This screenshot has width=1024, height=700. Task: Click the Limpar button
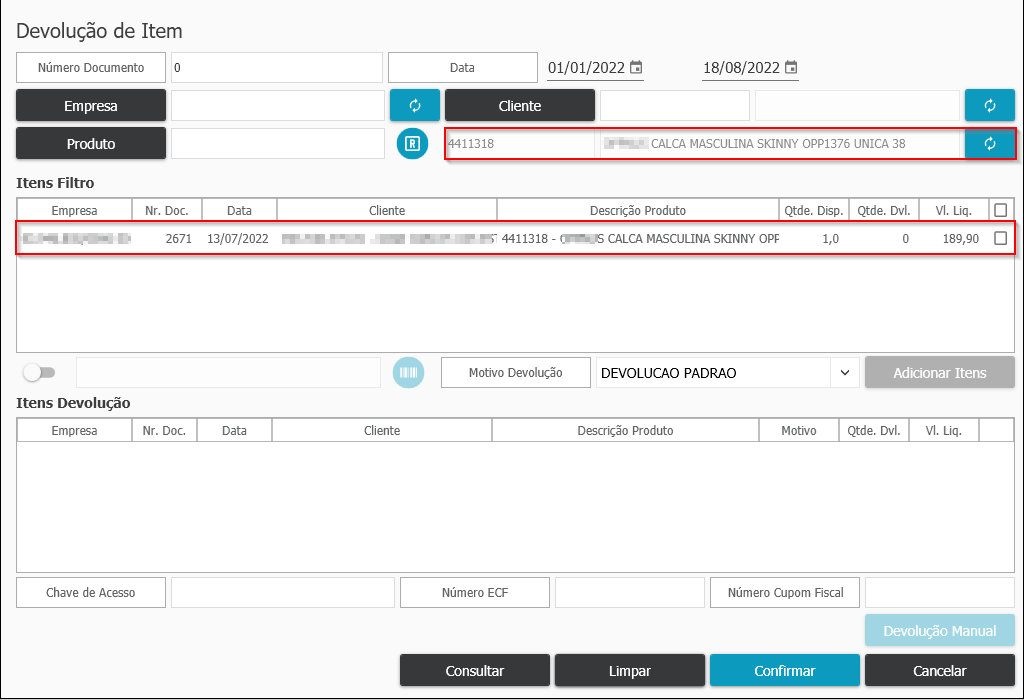[630, 671]
